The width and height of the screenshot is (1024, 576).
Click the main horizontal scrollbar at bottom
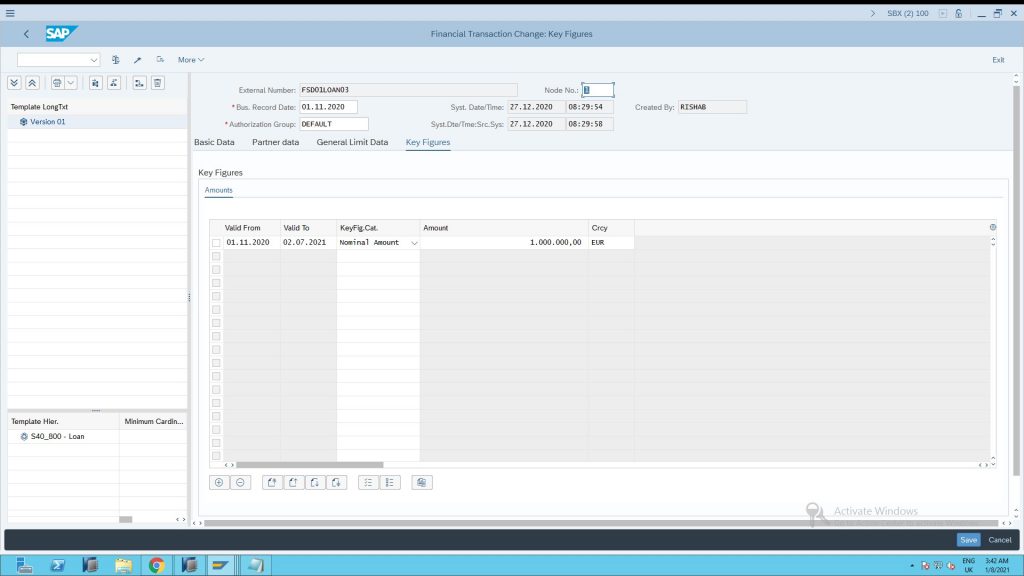[x=601, y=523]
